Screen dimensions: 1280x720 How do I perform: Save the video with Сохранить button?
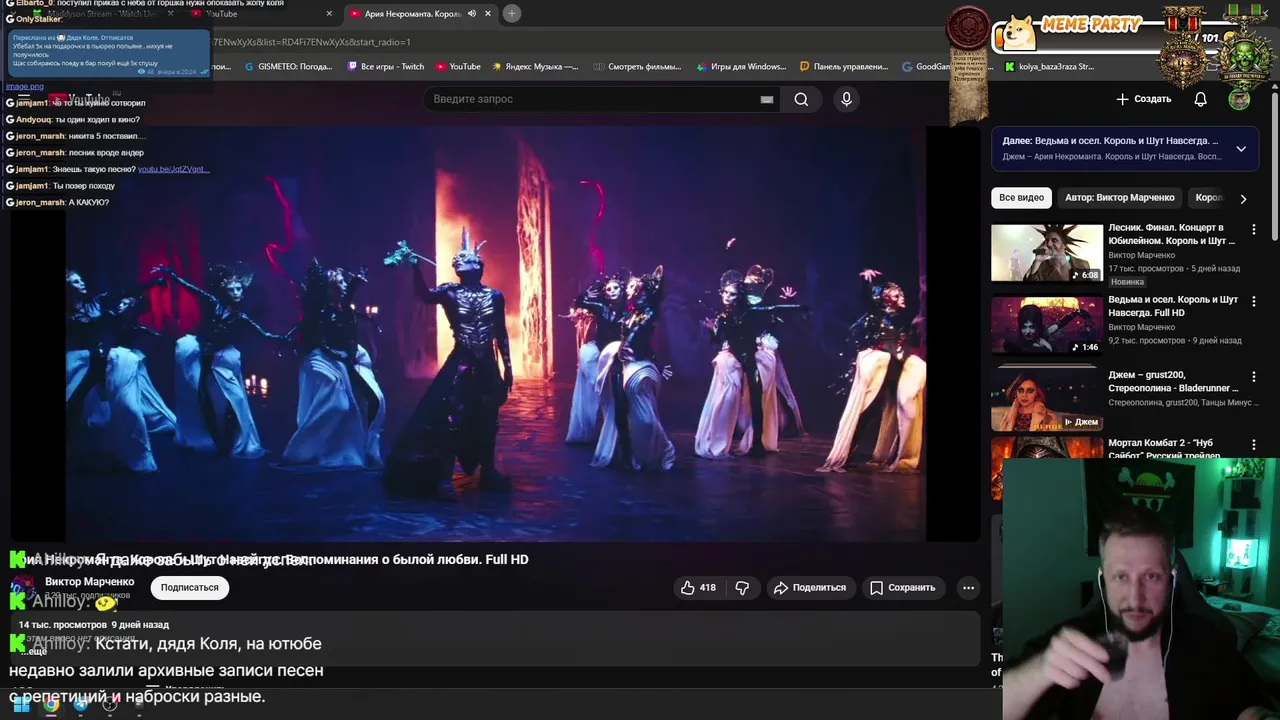[902, 588]
